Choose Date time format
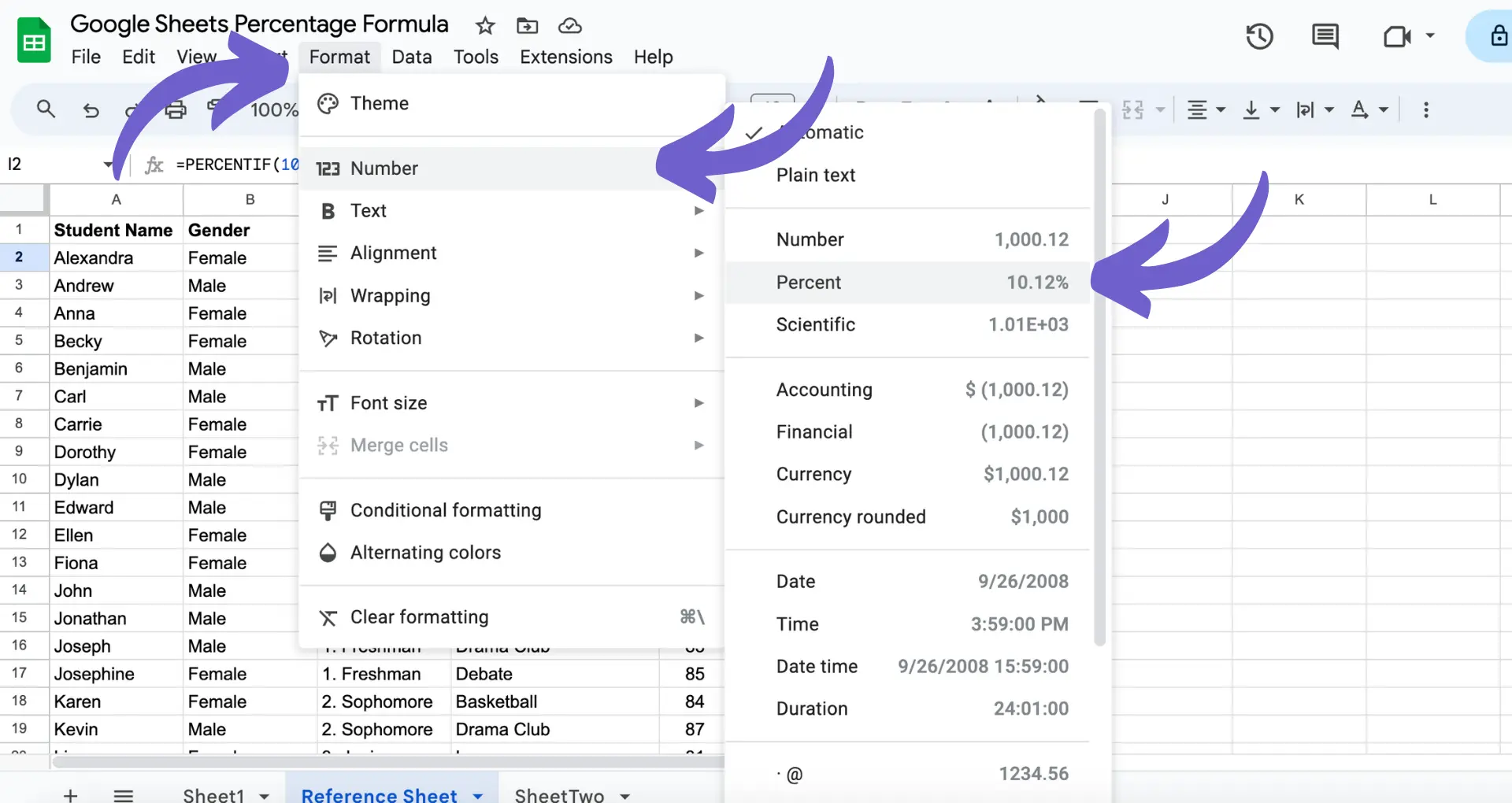The image size is (1512, 803). 907,666
